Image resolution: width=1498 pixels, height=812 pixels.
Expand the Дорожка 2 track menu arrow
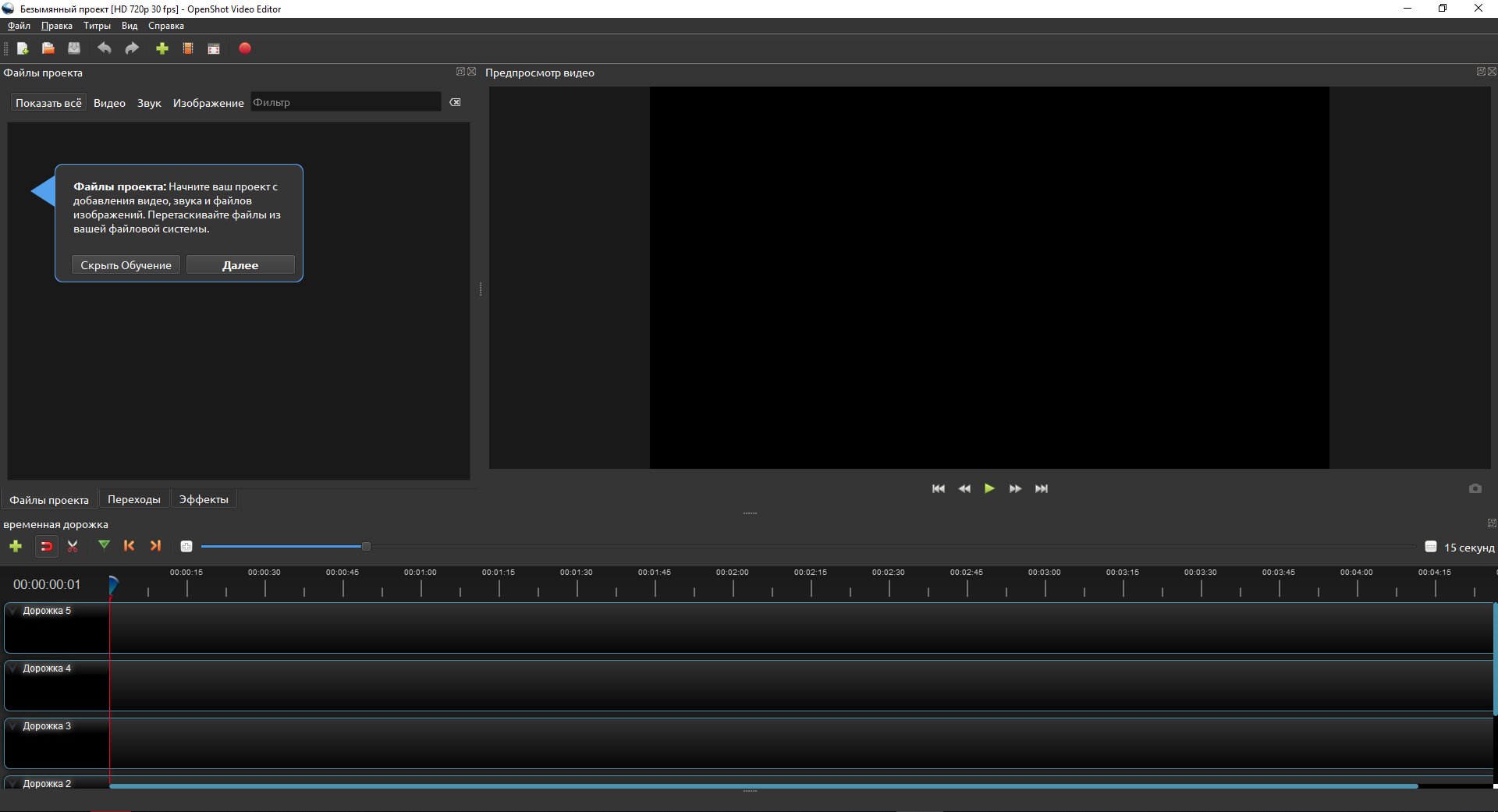(x=13, y=783)
